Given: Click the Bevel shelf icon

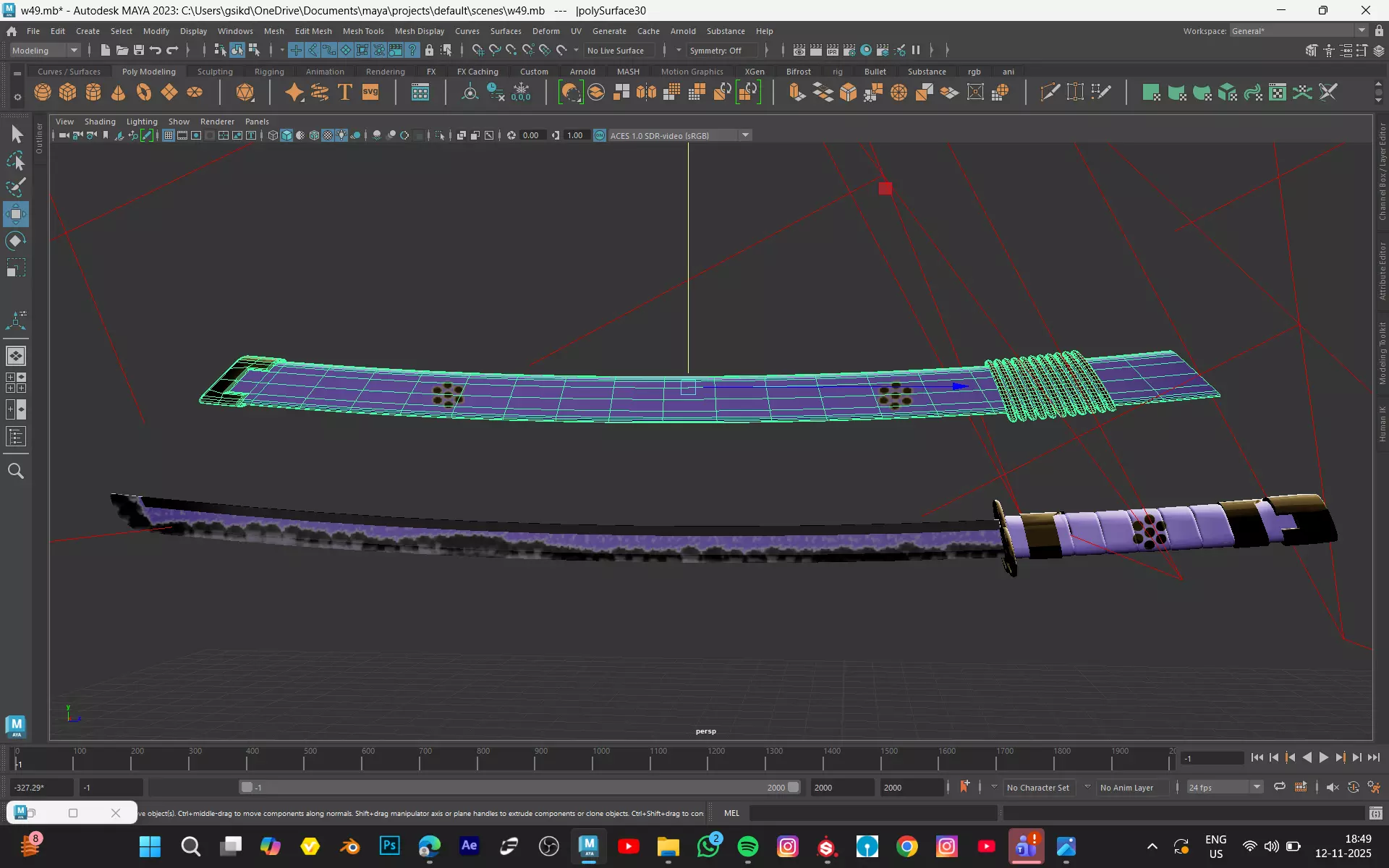Looking at the screenshot, I should (848, 93).
